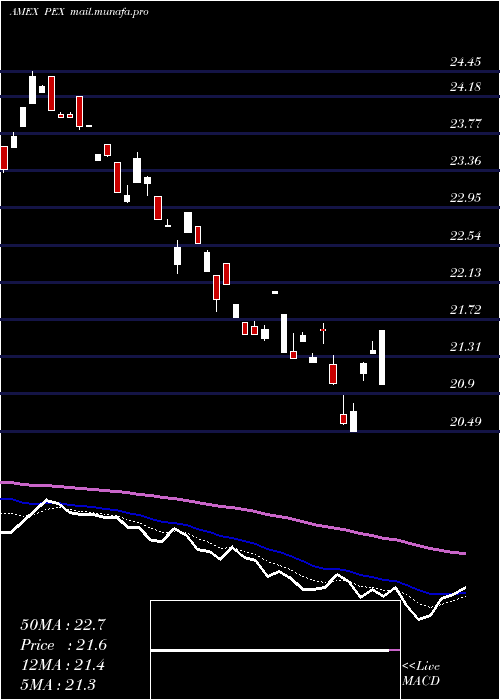Click the Price : 21.6 readout
The image size is (500, 700).
[63, 645]
